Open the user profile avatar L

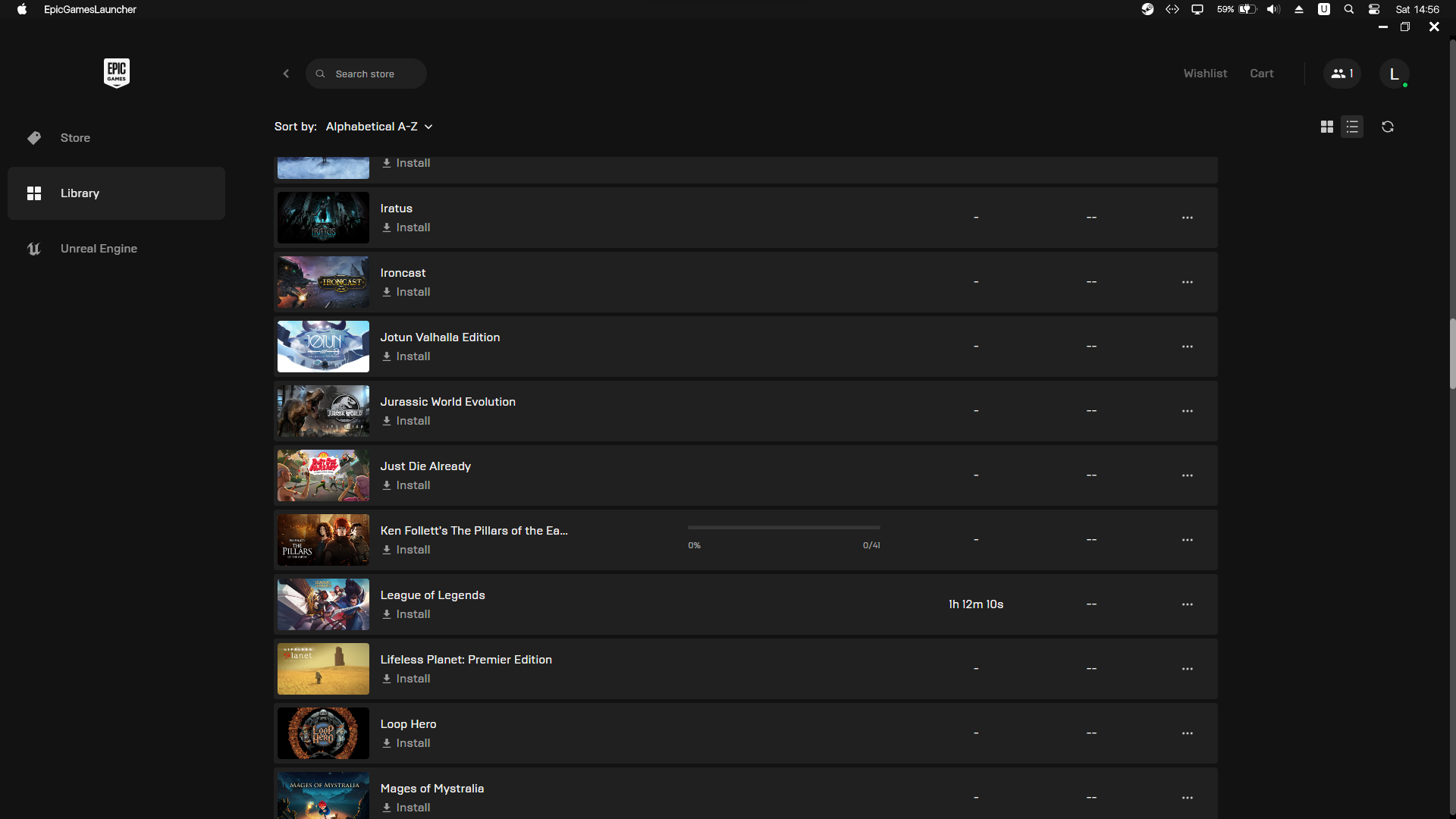click(x=1394, y=74)
